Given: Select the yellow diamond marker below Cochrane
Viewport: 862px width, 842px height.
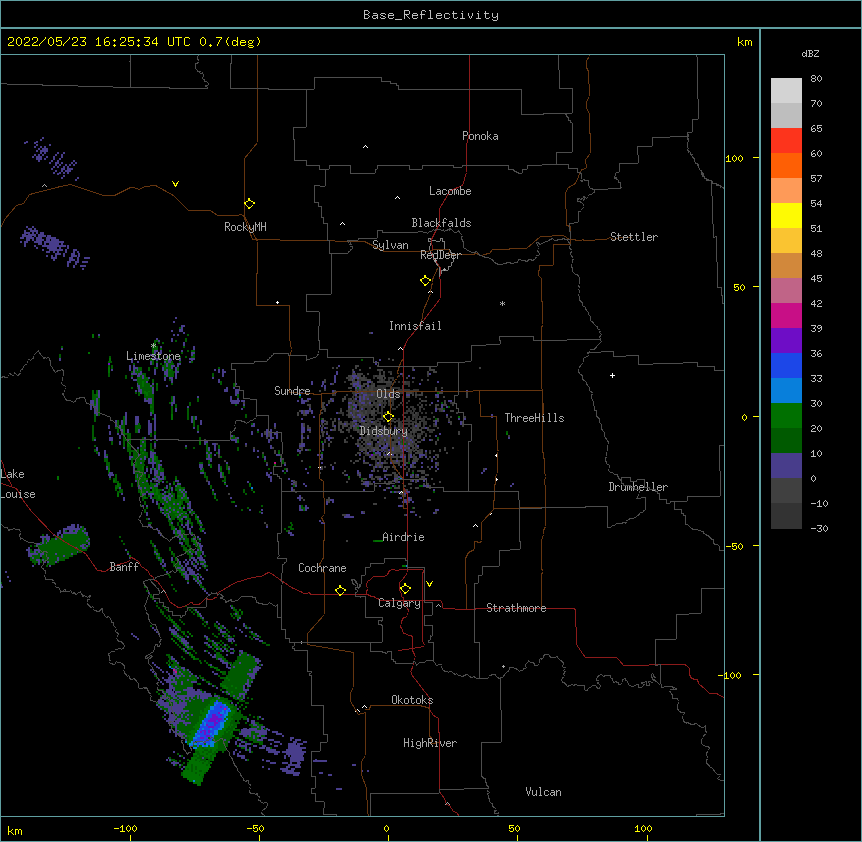Looking at the screenshot, I should tap(340, 590).
